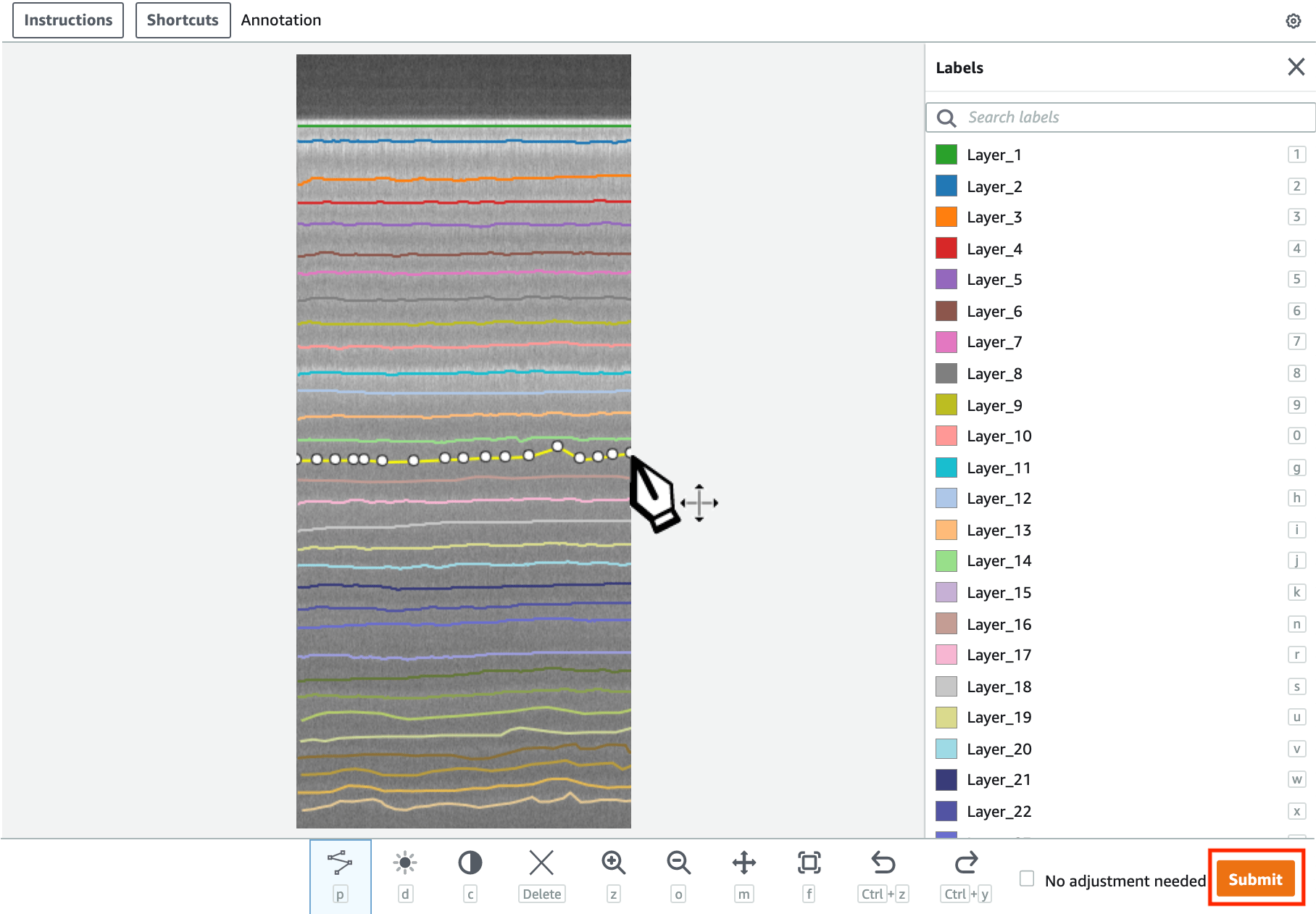Pick the blue Layer_2 swatch
The width and height of the screenshot is (1316, 914).
pyautogui.click(x=946, y=186)
